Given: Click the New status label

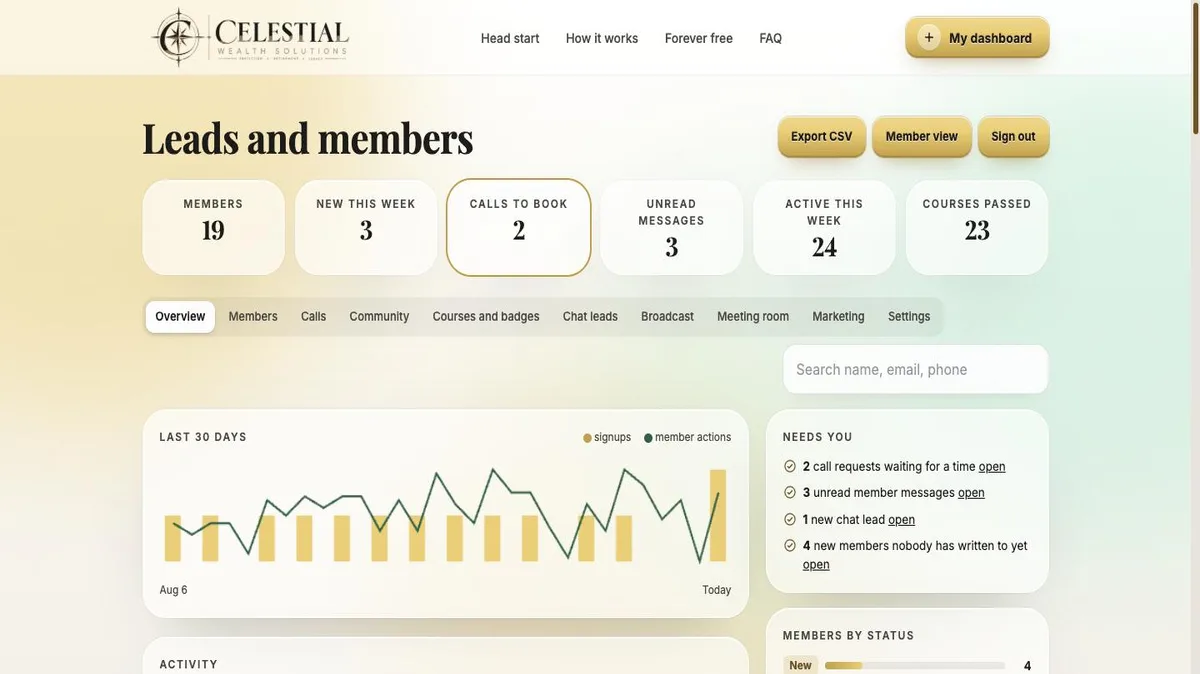Looking at the screenshot, I should (x=801, y=666).
